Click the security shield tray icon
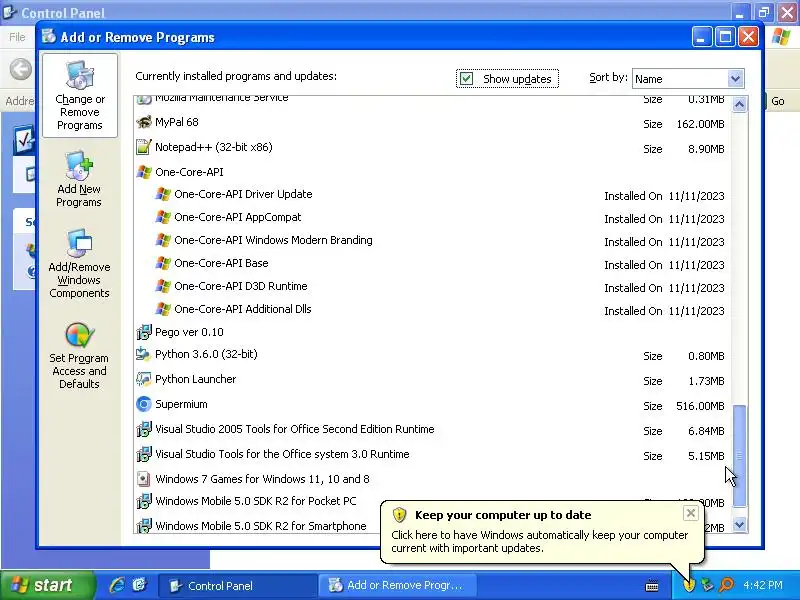 [689, 585]
